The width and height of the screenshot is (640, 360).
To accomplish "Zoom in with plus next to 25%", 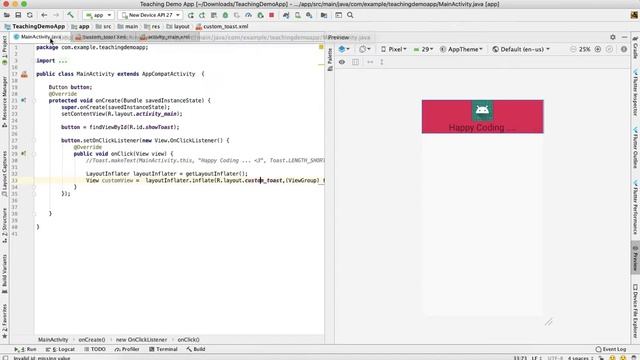I will (598, 49).
